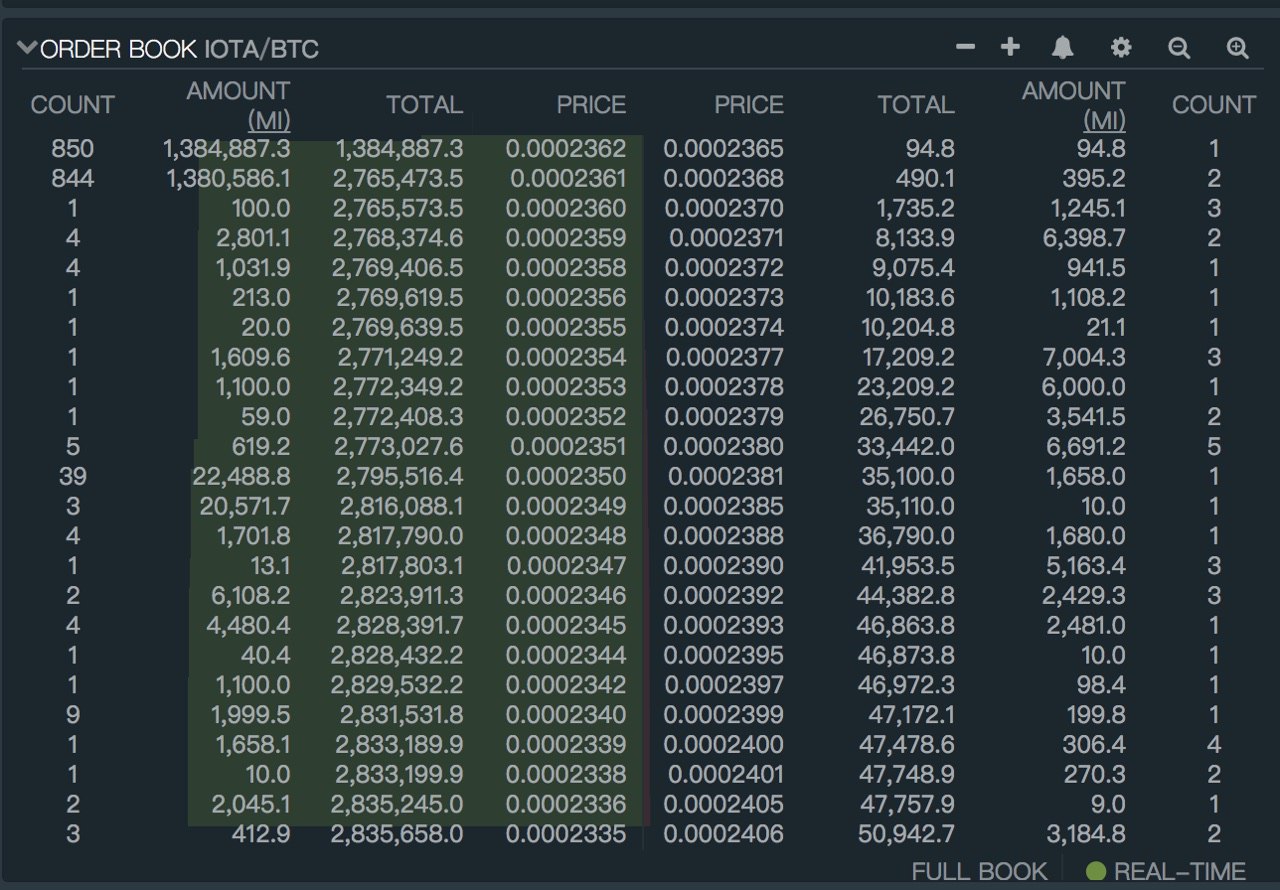Click bid row at price 0.0002350
Image resolution: width=1280 pixels, height=890 pixels.
pos(330,477)
